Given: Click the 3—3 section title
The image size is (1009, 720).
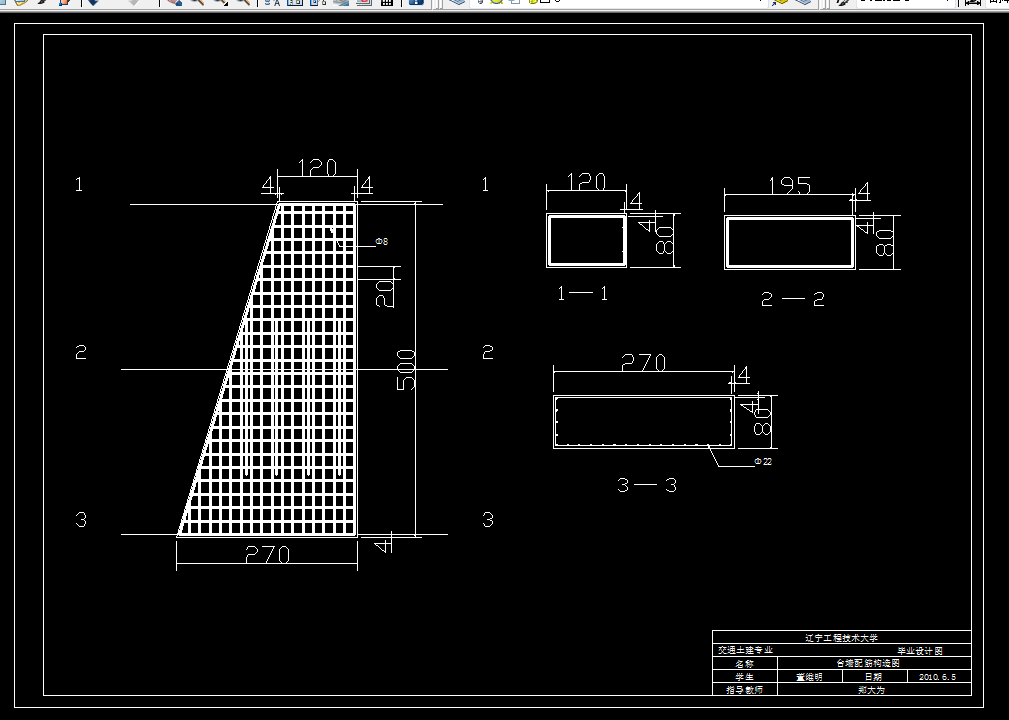Looking at the screenshot, I should (x=647, y=485).
